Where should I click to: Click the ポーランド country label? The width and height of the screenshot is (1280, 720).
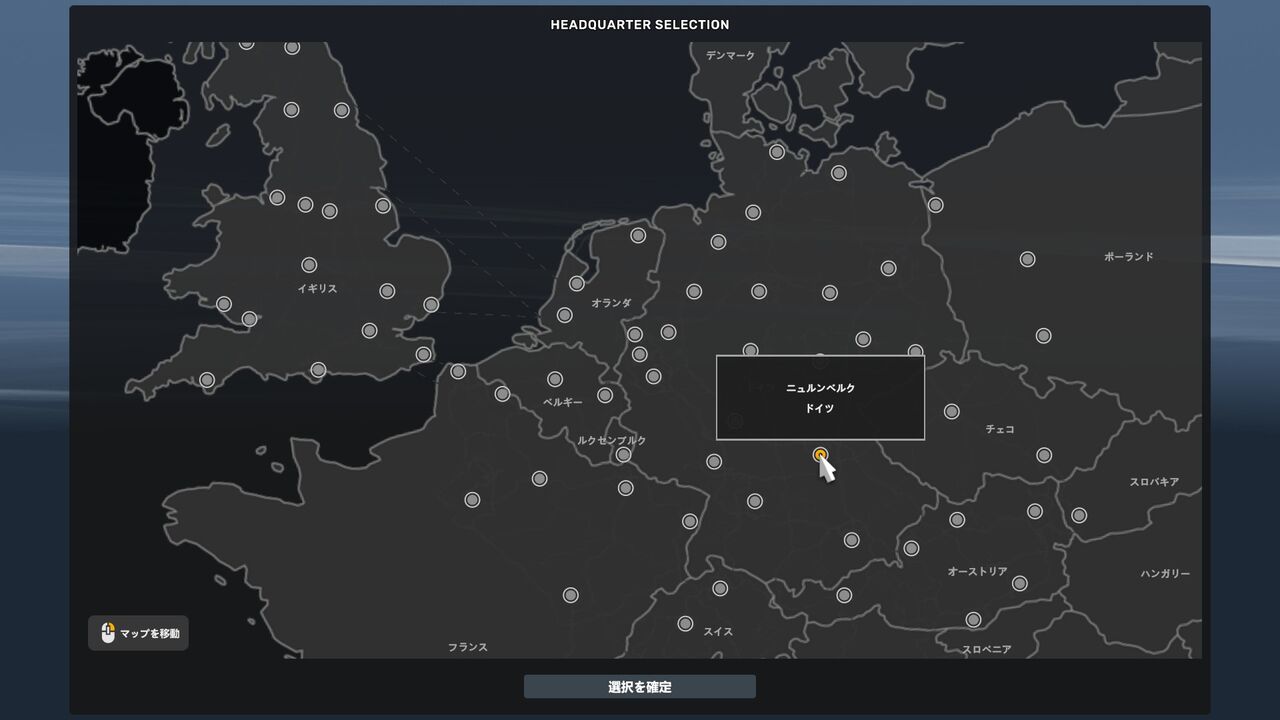click(x=1129, y=257)
